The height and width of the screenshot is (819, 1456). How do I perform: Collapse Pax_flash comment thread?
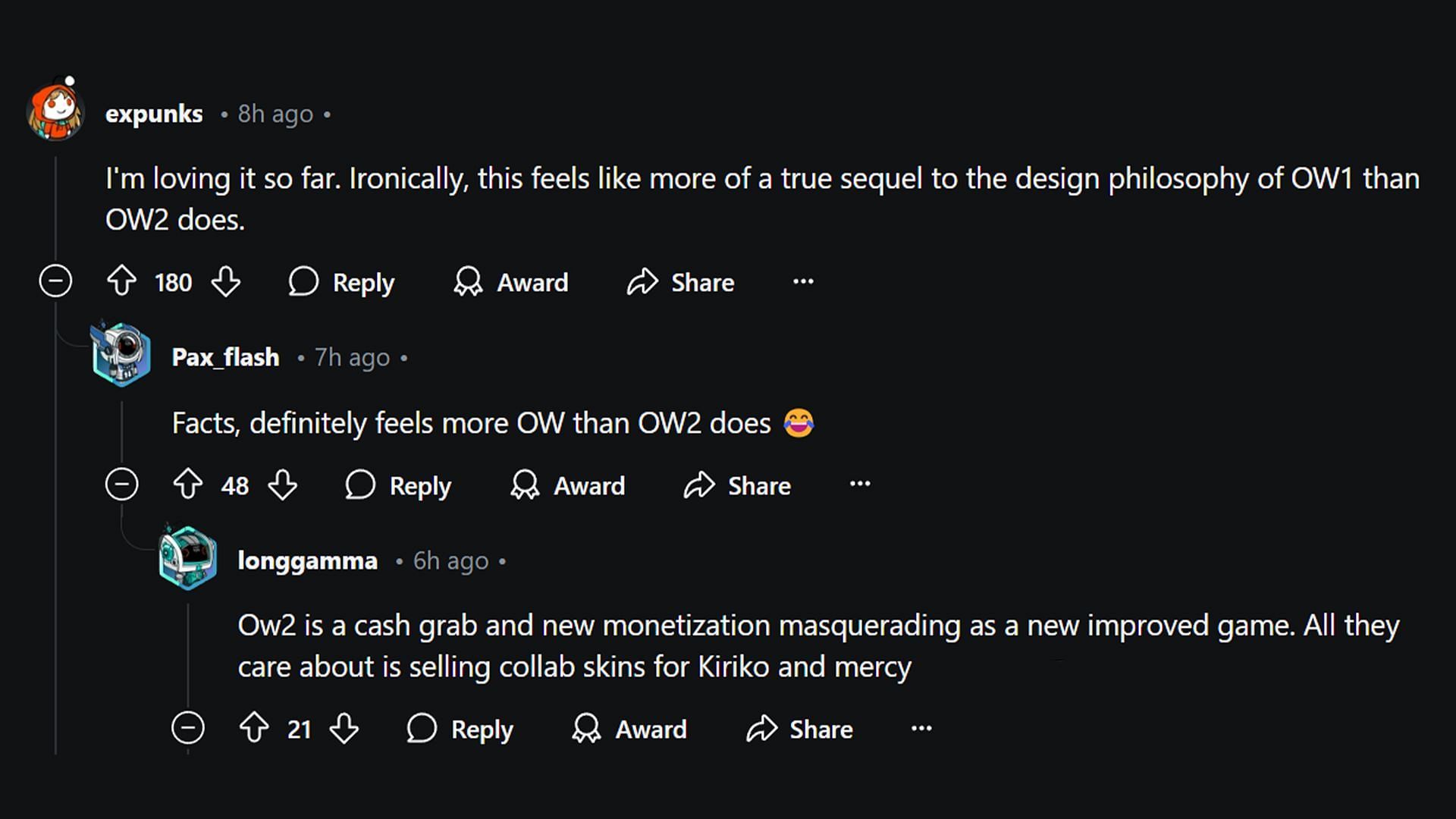[120, 485]
